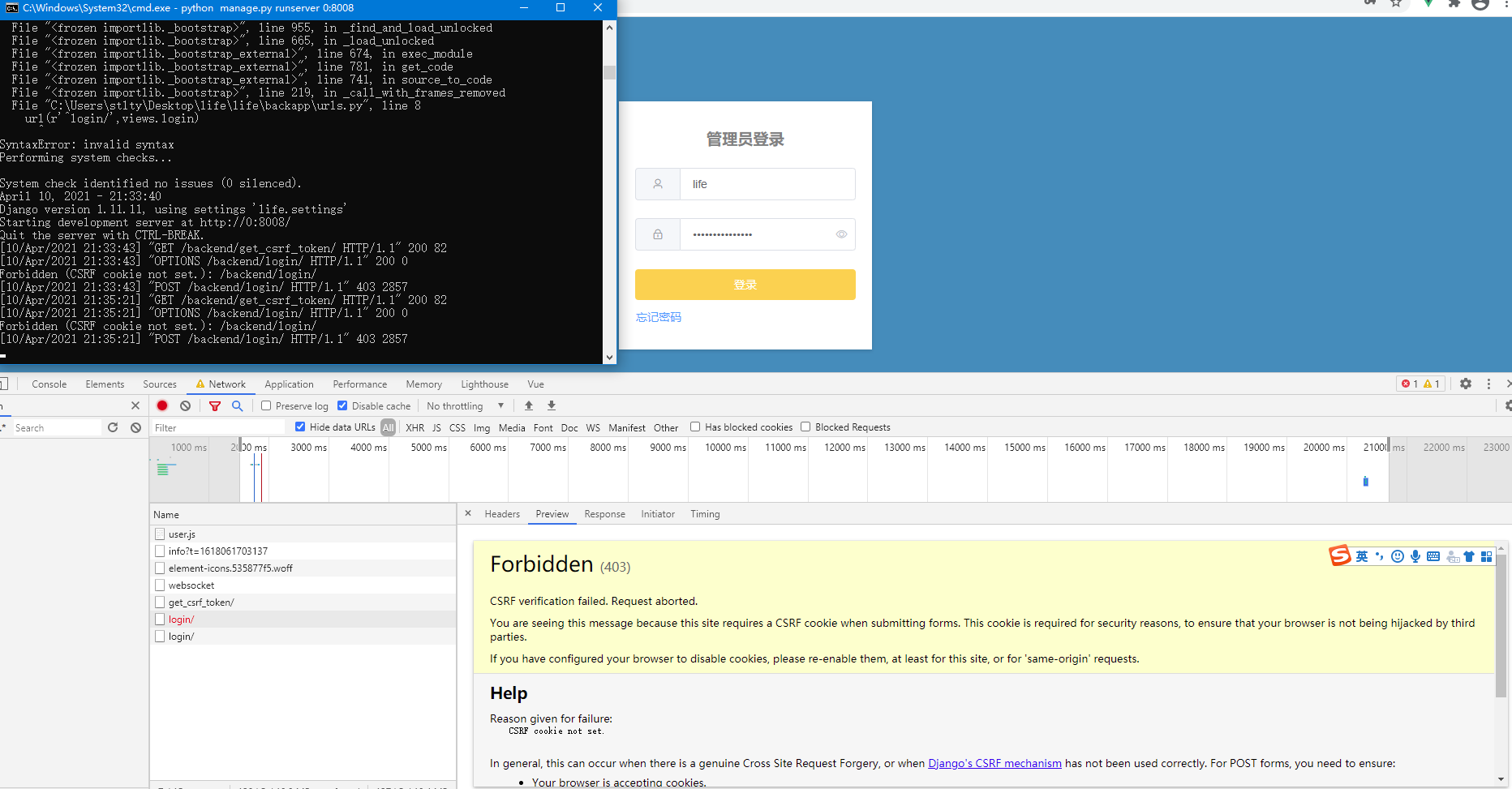Open Sogou soft keyboard icon
The image size is (1512, 789).
click(x=1433, y=556)
